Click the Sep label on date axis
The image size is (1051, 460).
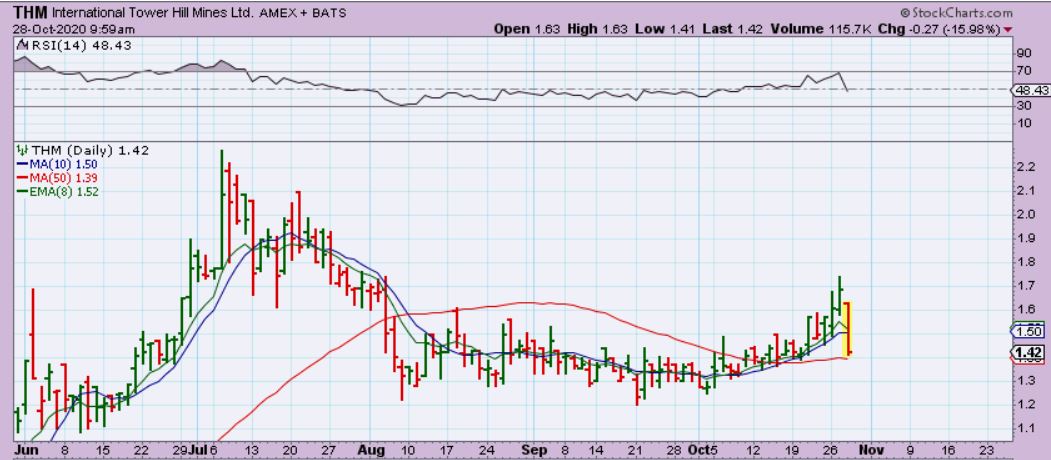click(x=536, y=451)
